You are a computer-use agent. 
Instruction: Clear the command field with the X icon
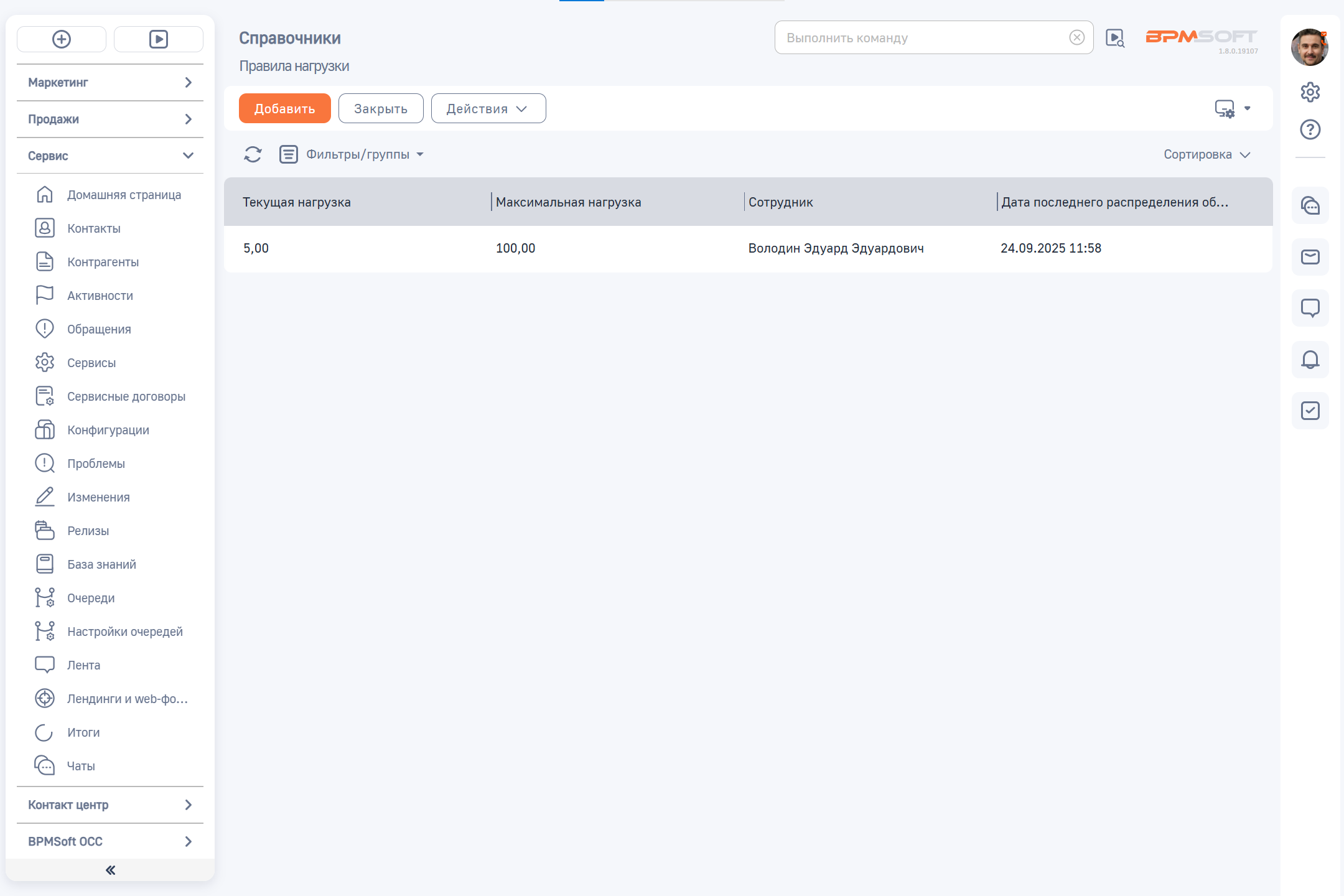[1077, 38]
